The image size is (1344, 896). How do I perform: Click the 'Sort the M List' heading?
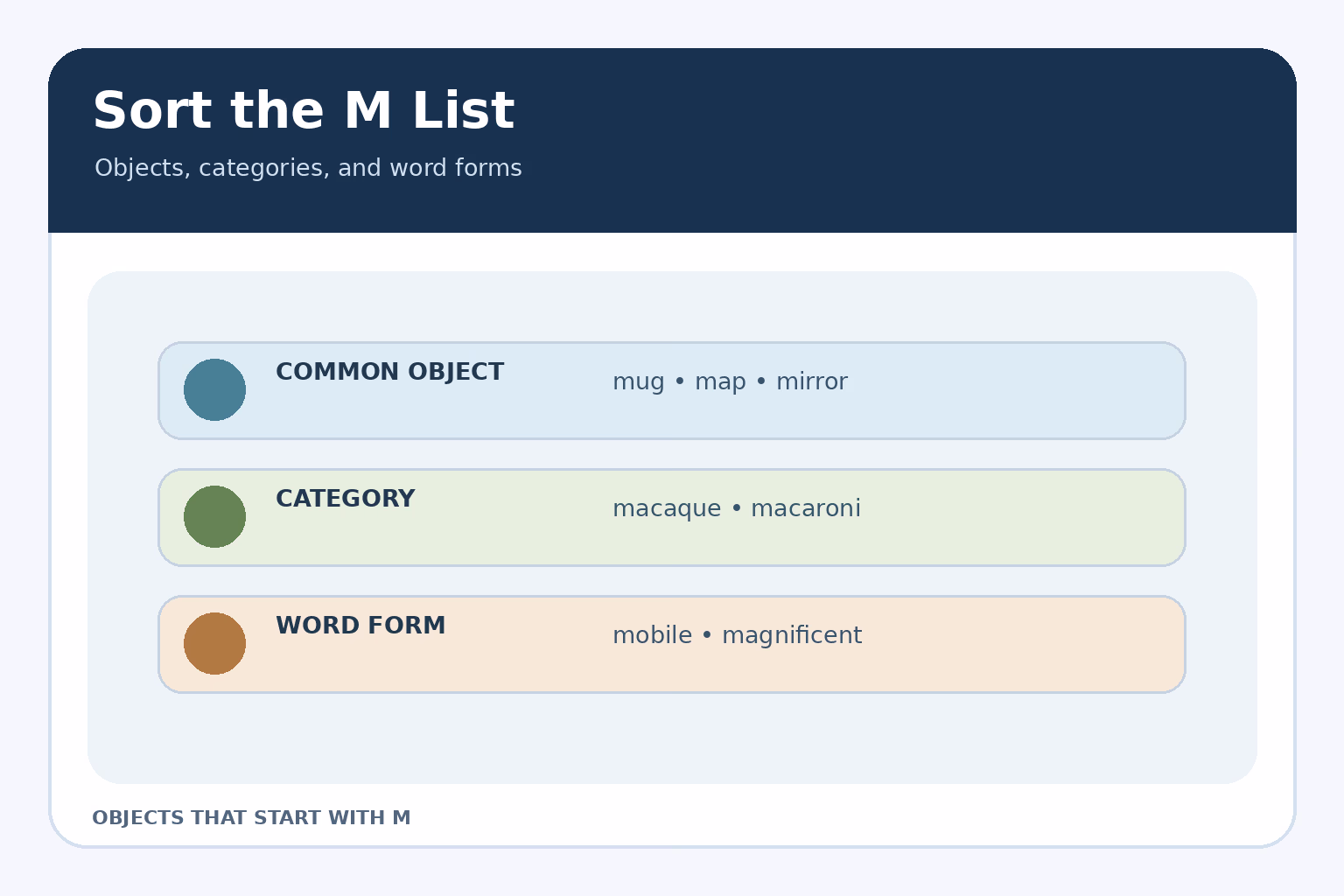pyautogui.click(x=304, y=111)
